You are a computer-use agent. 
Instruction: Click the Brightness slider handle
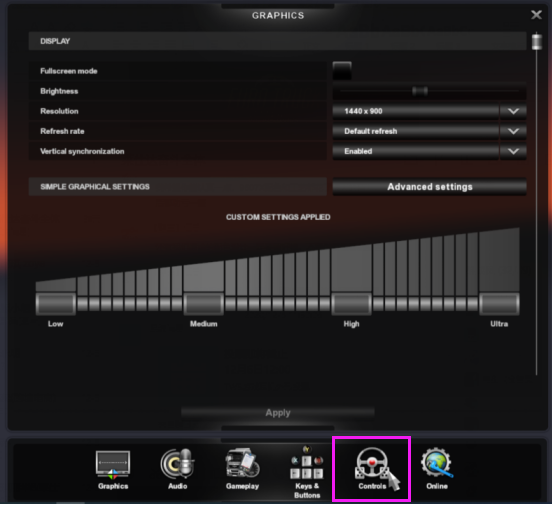click(420, 91)
